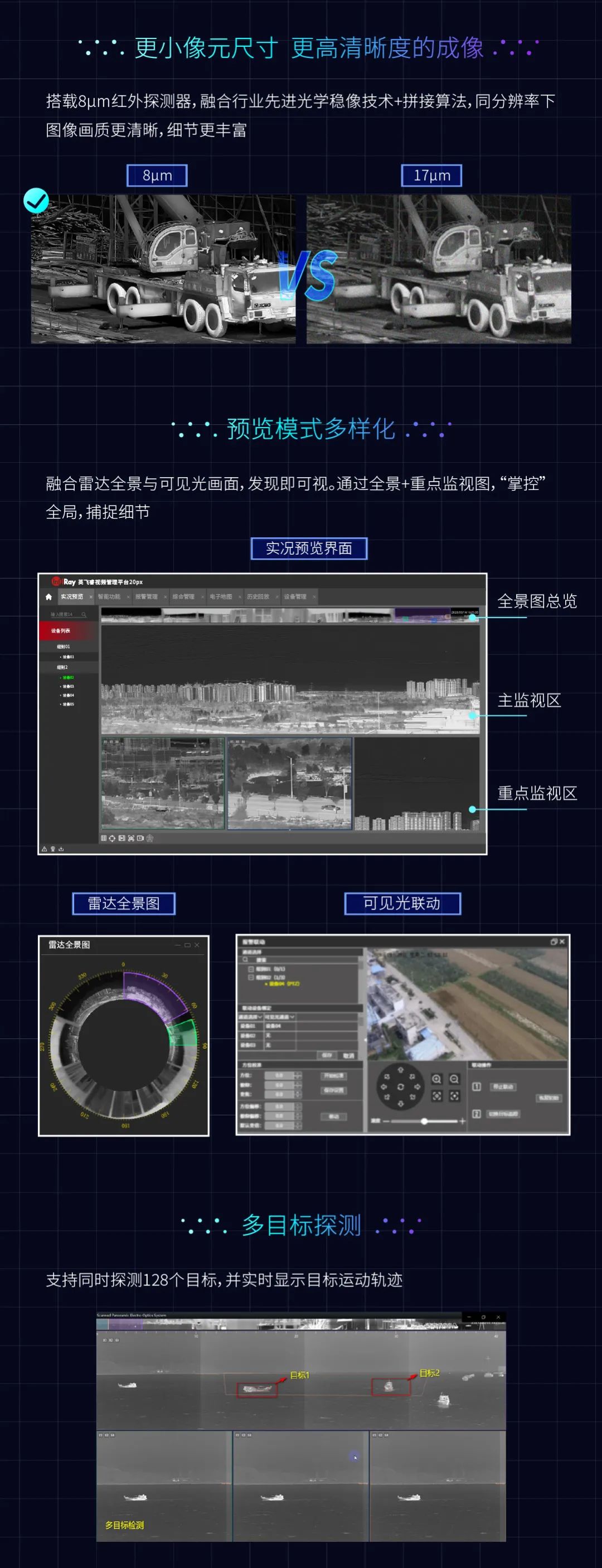Click the 联动 button in the position panel
The image size is (602, 1568).
[x=334, y=1117]
